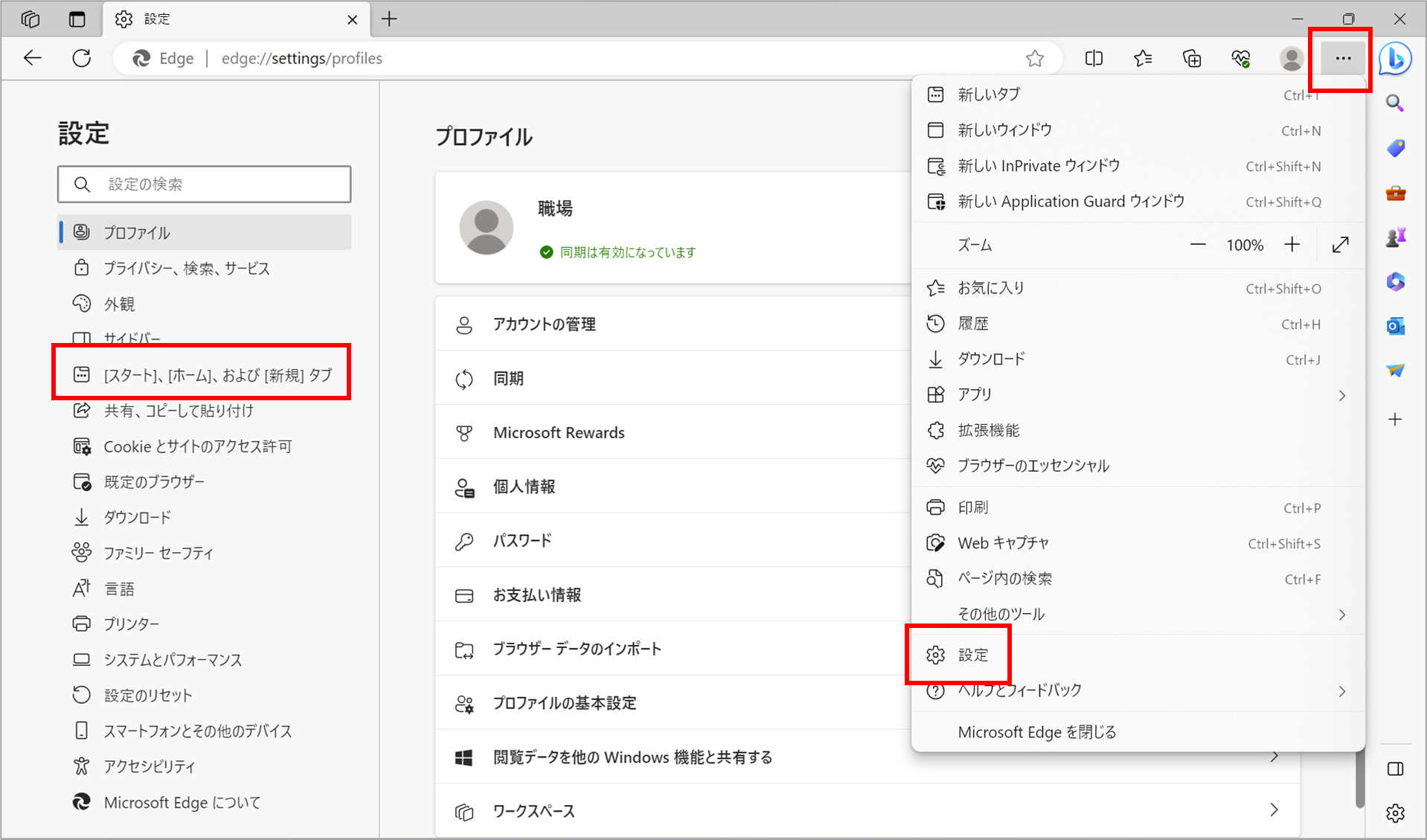Open the Favorites list toolbar icon

1143,58
